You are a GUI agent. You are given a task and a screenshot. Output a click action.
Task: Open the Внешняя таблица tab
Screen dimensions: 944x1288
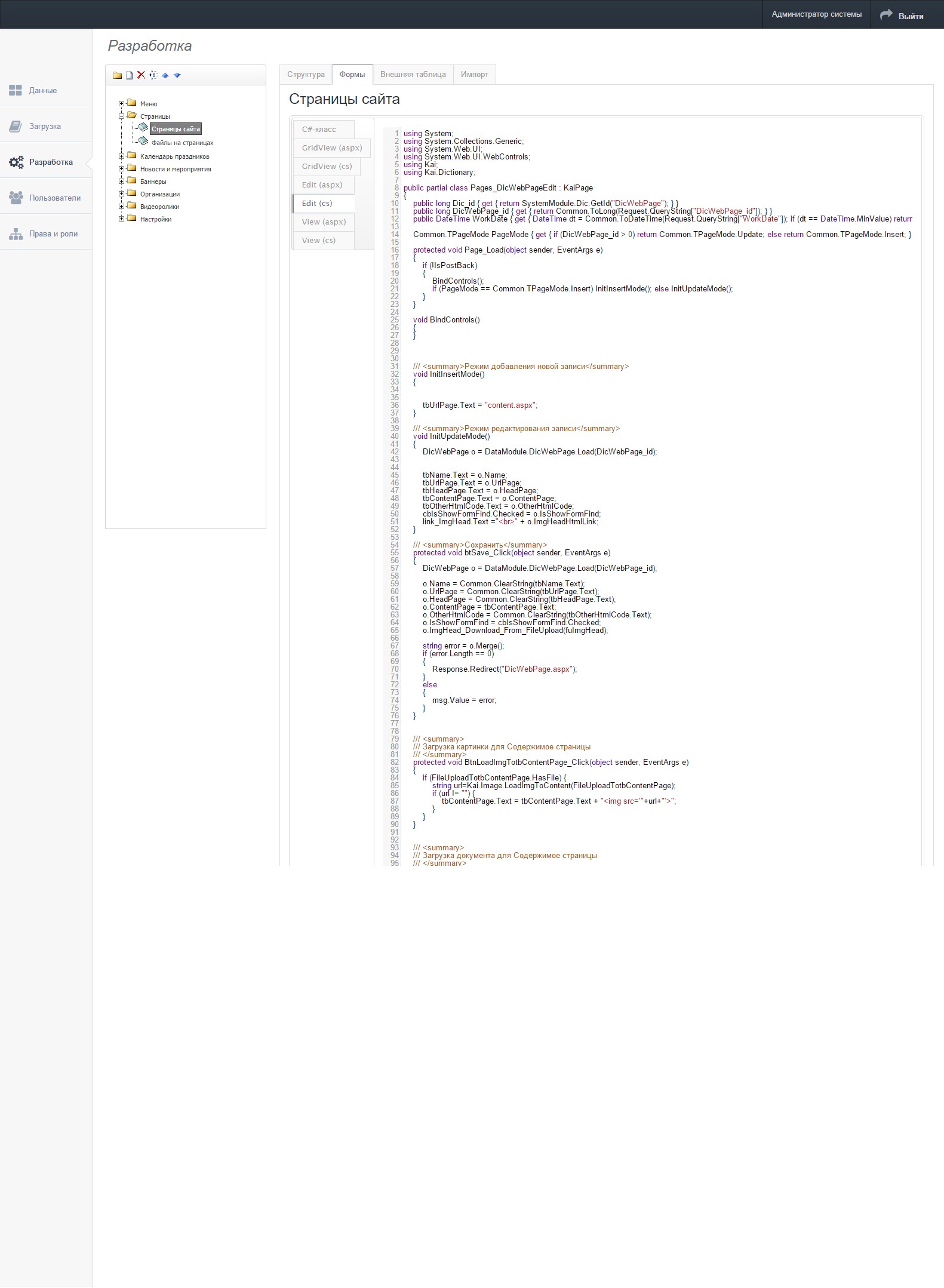point(413,75)
